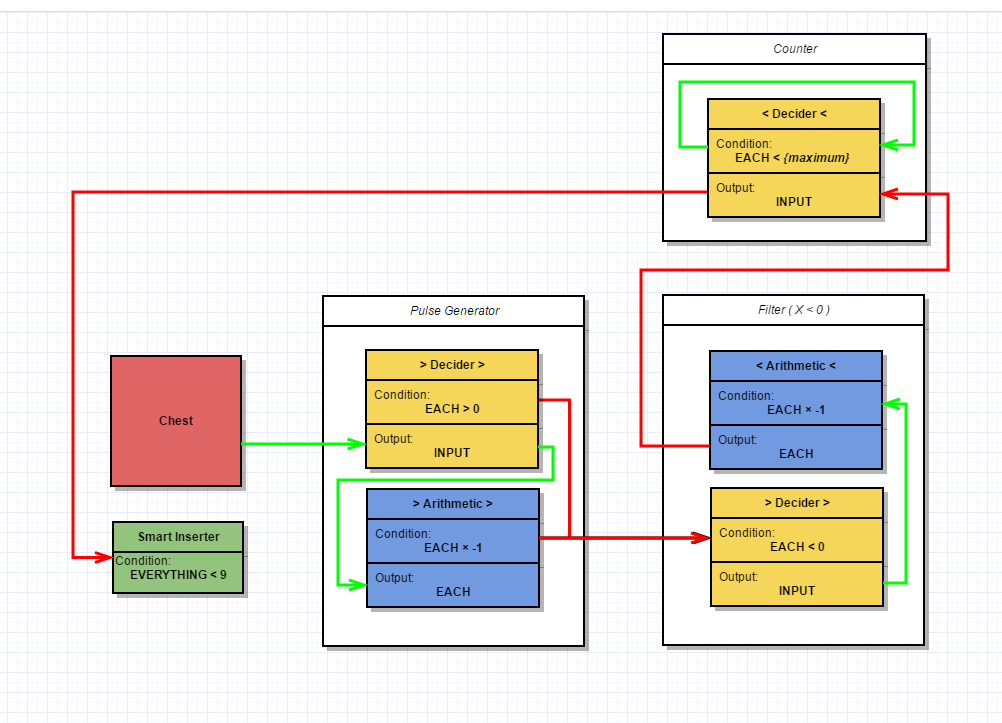This screenshot has width=1002, height=723.
Task: Click the Smart Inserter header
Action: 178,536
